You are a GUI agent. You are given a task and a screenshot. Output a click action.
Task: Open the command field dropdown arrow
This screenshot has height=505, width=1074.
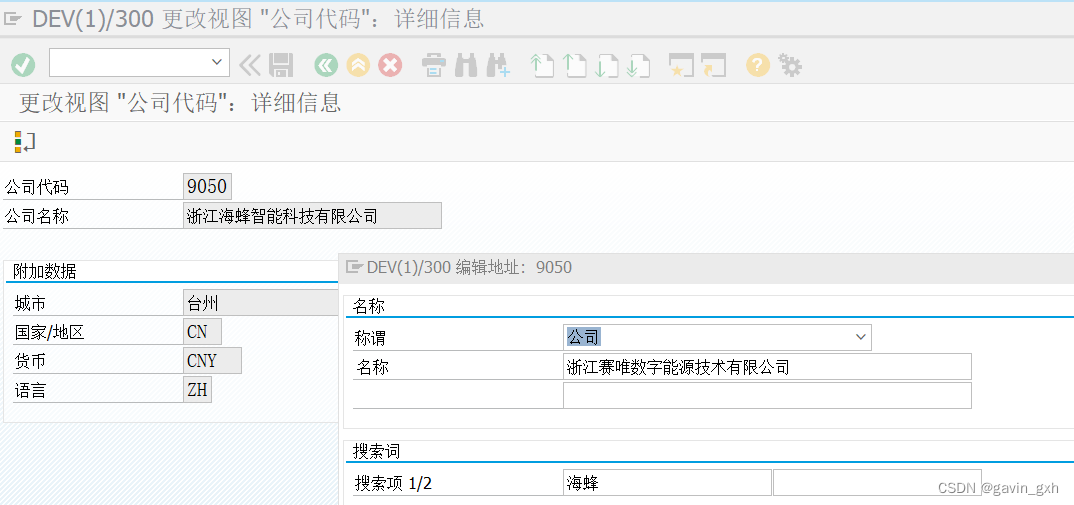(217, 62)
